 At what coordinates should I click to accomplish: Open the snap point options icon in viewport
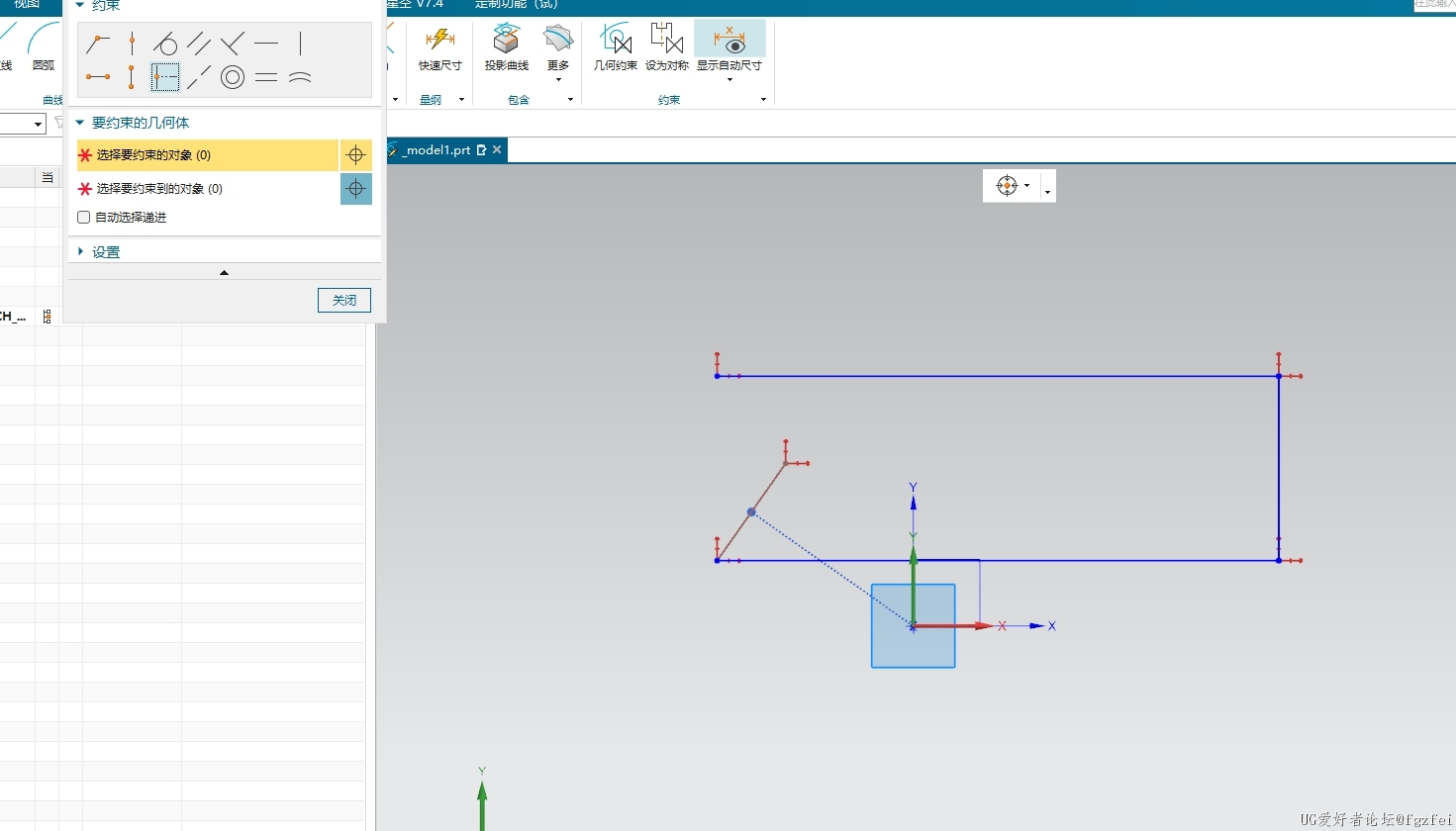click(1007, 186)
